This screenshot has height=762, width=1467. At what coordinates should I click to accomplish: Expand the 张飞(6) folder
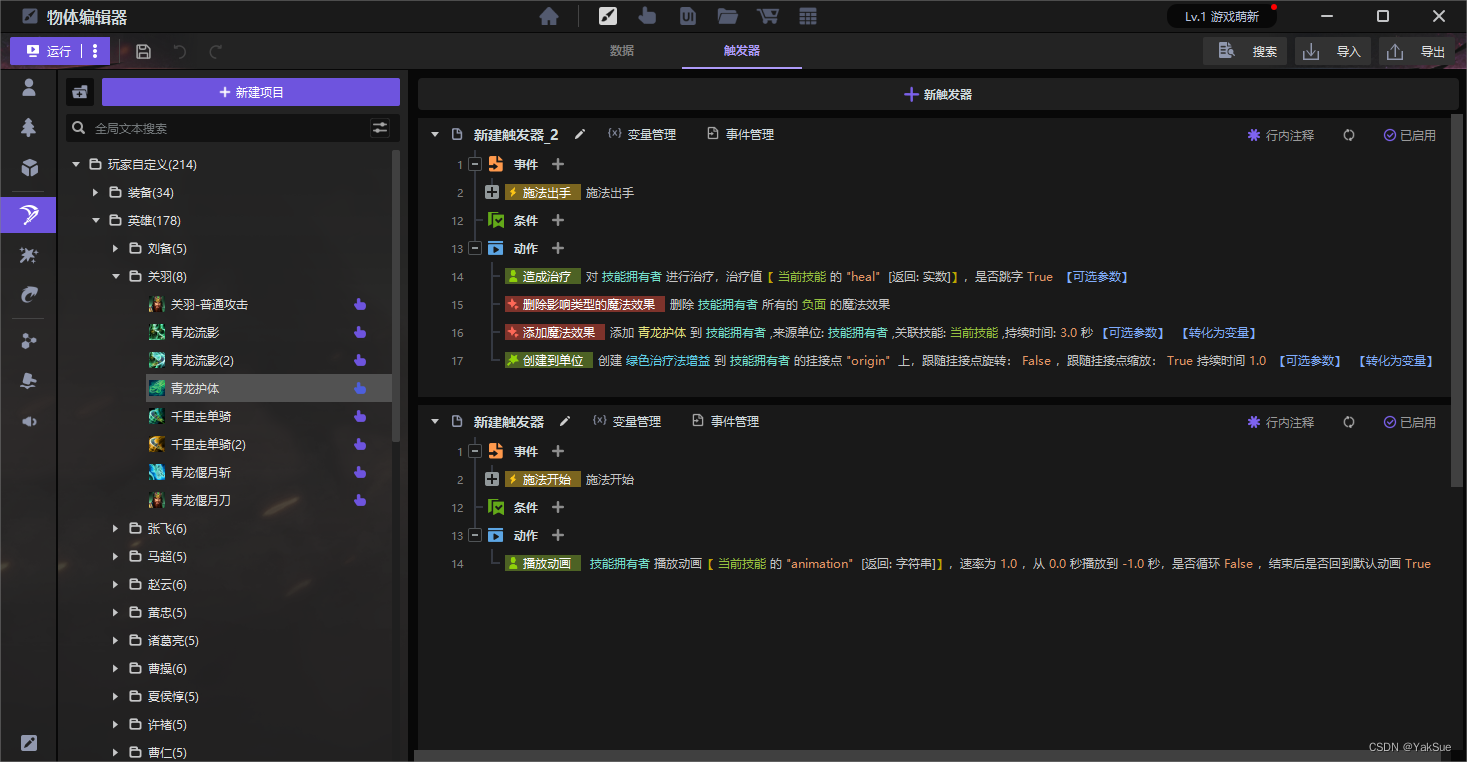tap(116, 528)
